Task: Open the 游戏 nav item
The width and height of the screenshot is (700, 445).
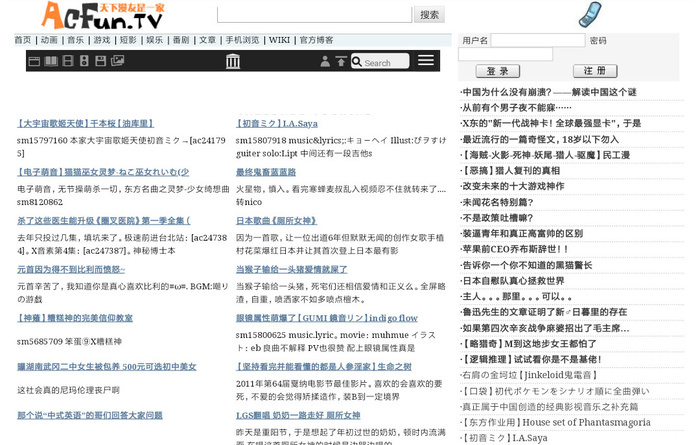Action: pyautogui.click(x=102, y=40)
